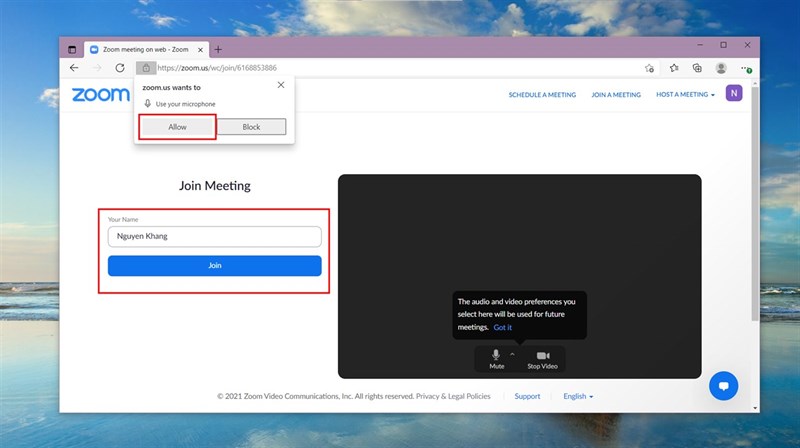Click Got it in the tooltip
800x448 pixels.
pyautogui.click(x=503, y=328)
